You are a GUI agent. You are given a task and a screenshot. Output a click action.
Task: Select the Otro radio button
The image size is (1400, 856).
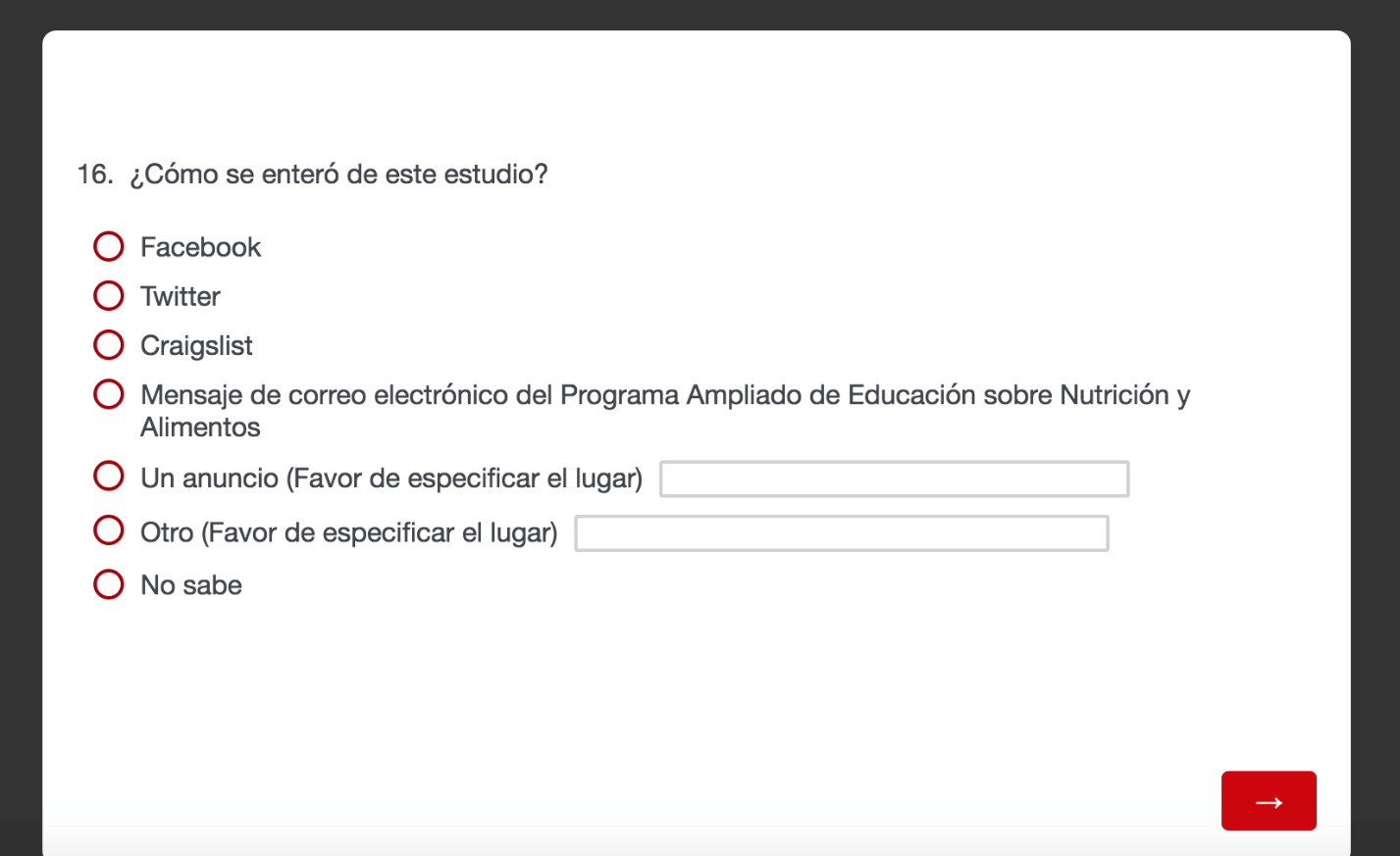109,530
